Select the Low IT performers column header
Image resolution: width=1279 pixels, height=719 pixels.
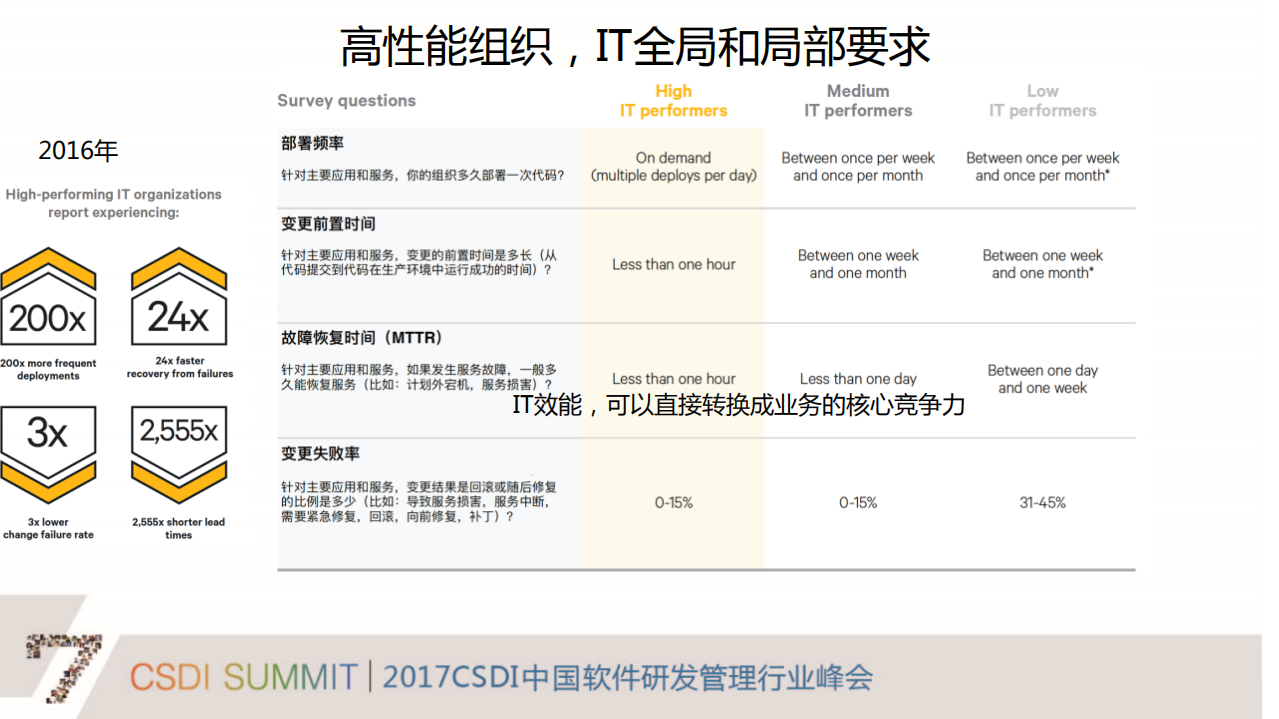[1043, 100]
